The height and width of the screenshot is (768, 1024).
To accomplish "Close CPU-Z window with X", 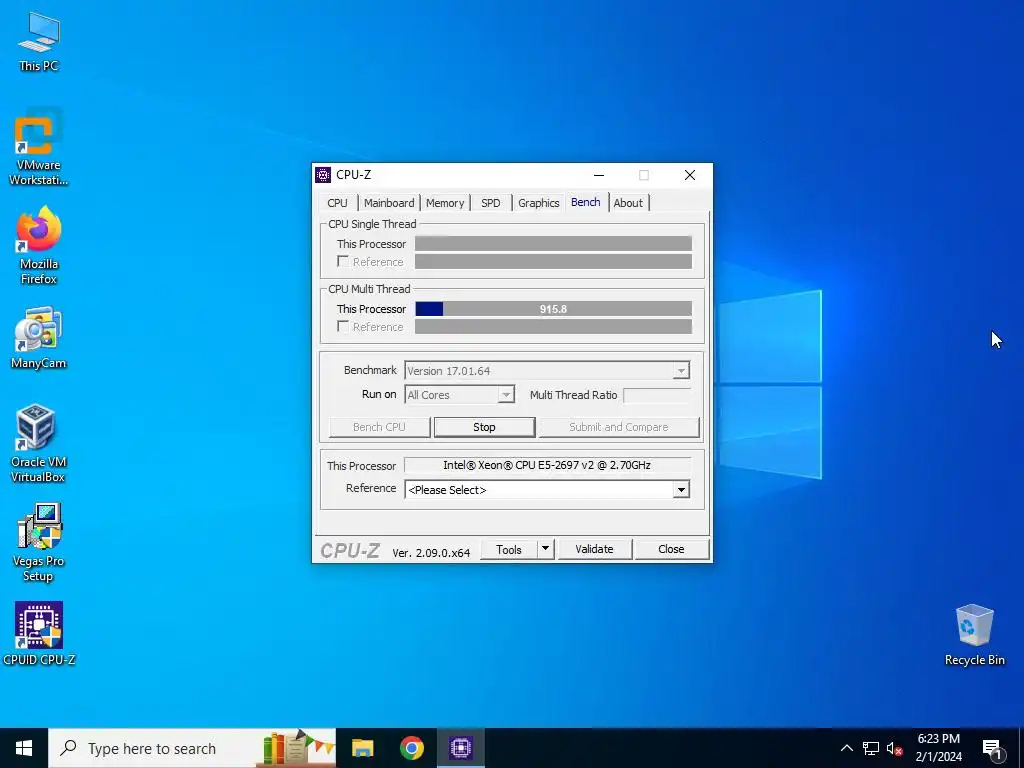I will tap(690, 175).
